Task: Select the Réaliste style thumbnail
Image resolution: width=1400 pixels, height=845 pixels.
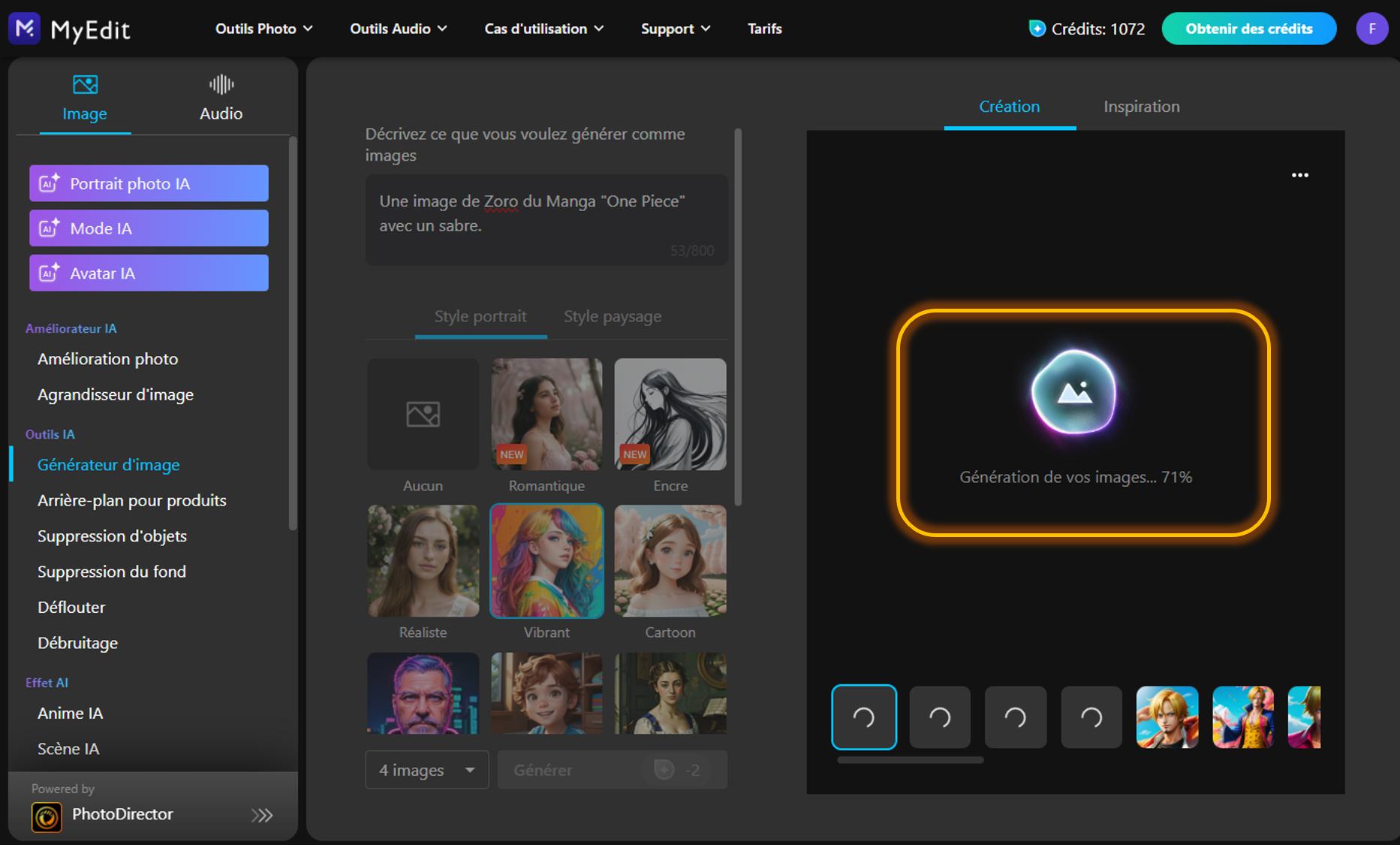Action: [423, 561]
